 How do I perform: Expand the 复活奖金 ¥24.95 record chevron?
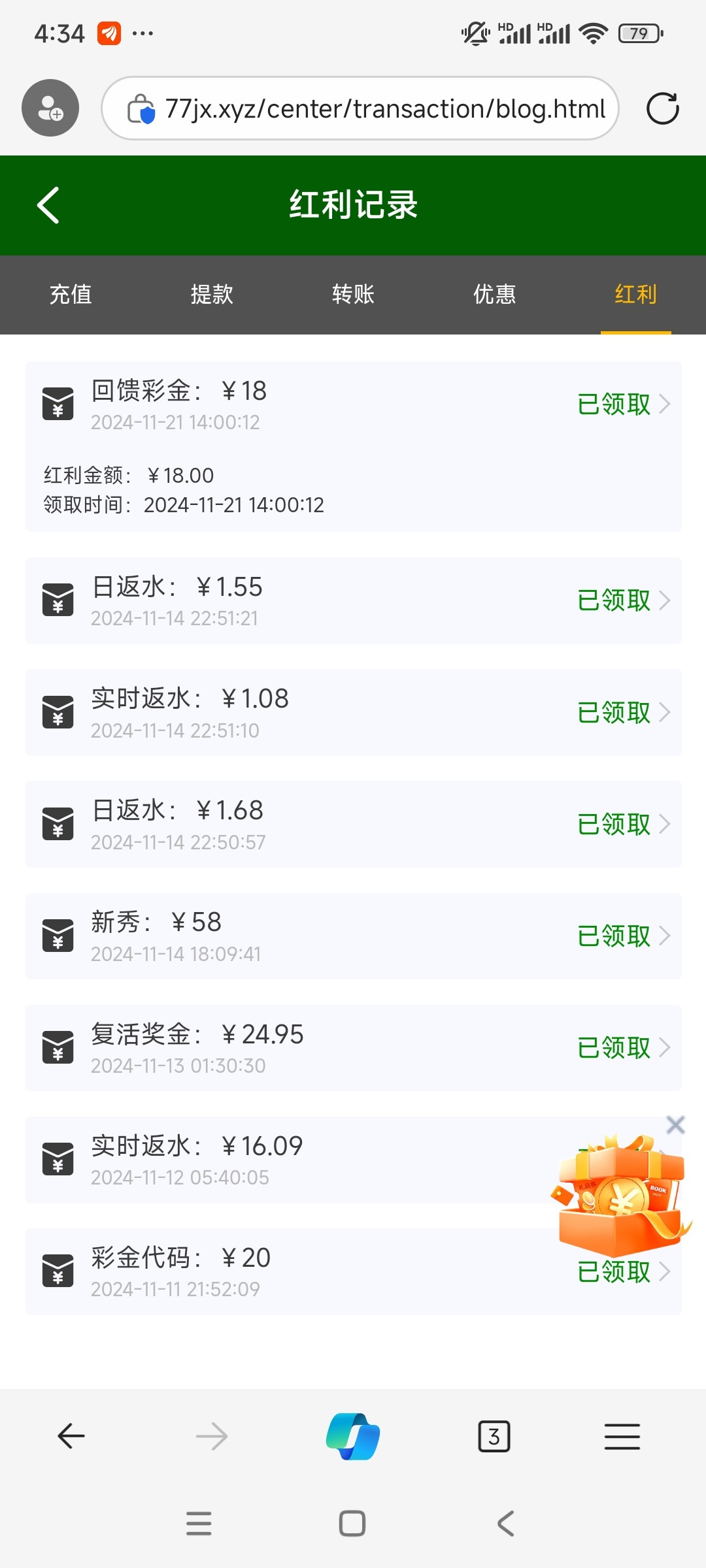(x=665, y=1048)
